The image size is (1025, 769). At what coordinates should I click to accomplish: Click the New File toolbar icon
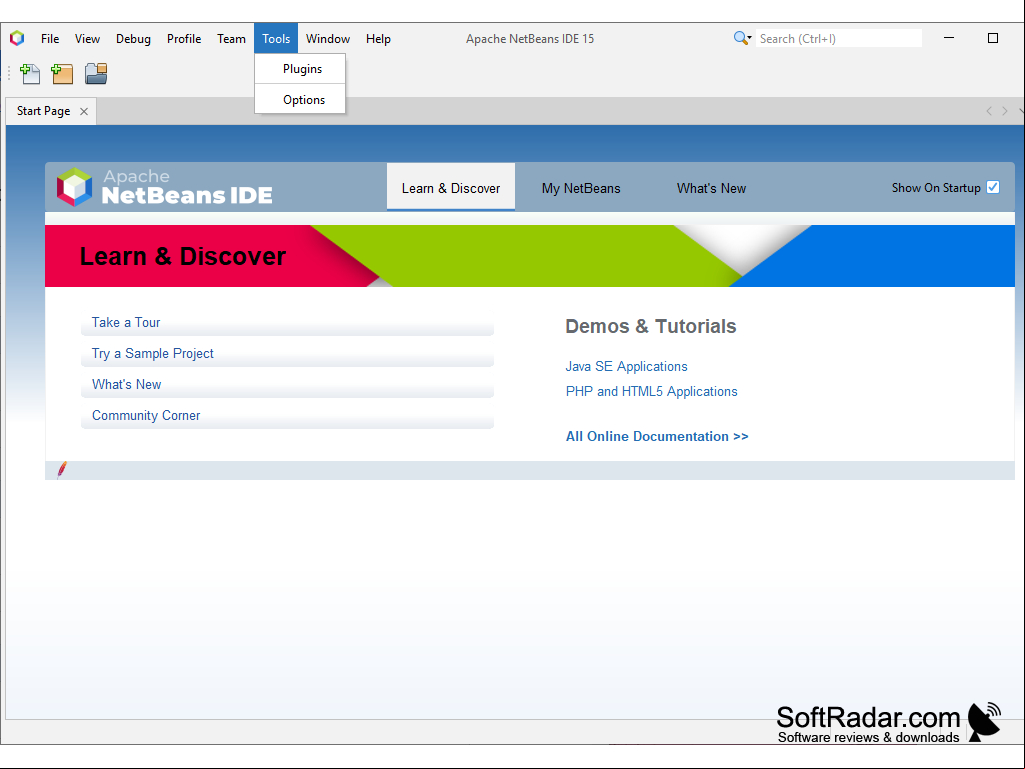pos(30,74)
